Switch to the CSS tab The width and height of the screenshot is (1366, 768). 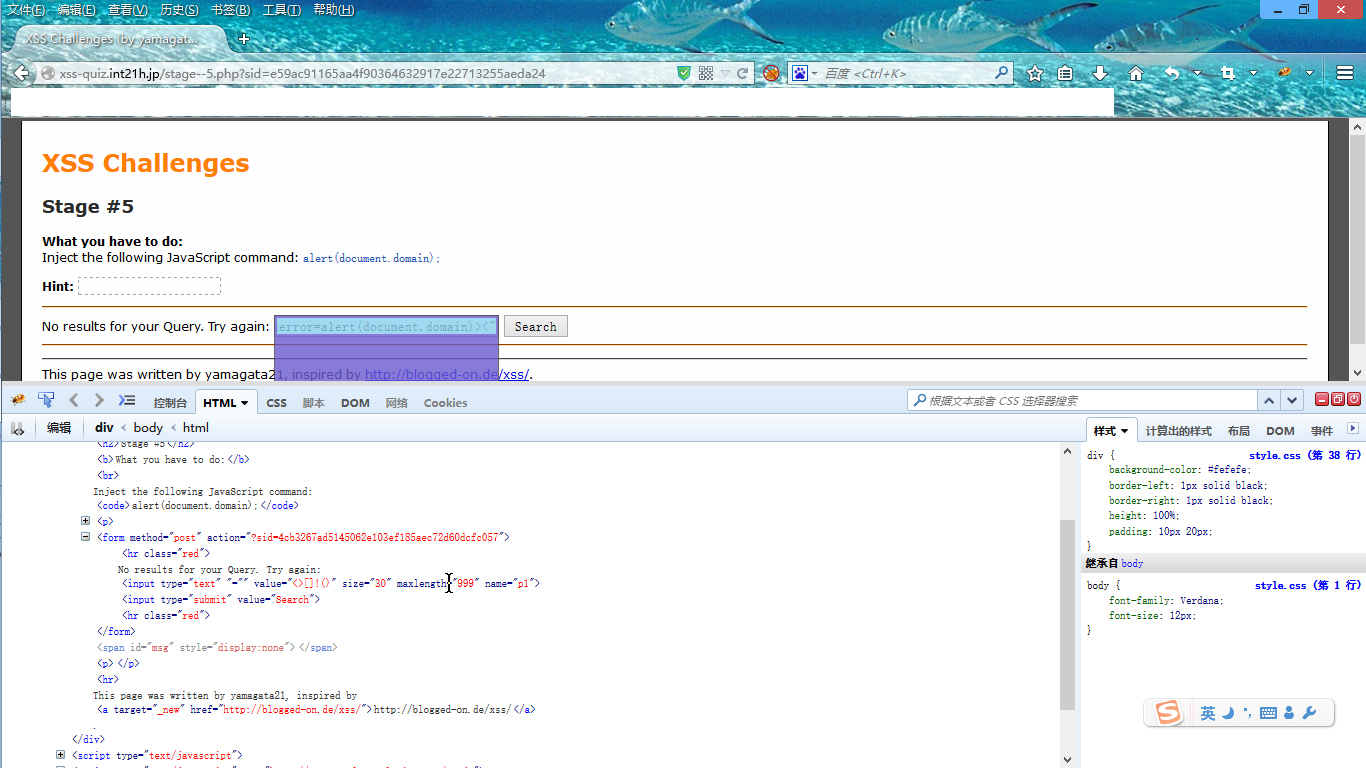[276, 403]
